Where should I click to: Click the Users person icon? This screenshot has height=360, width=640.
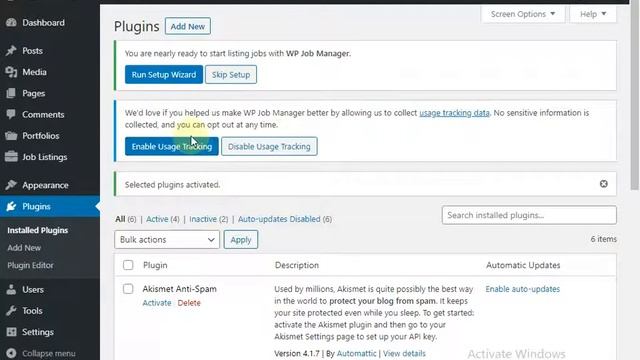point(11,289)
